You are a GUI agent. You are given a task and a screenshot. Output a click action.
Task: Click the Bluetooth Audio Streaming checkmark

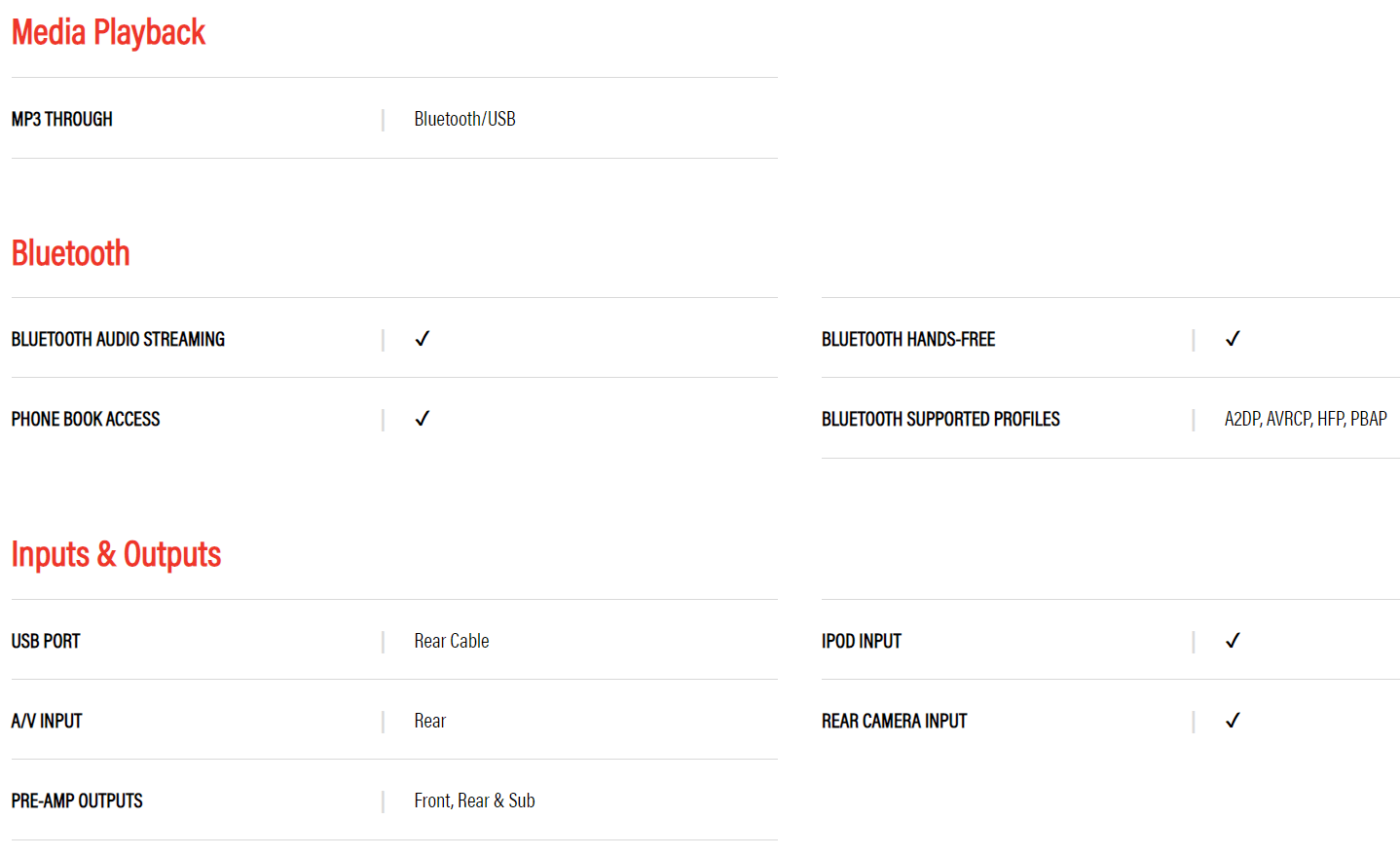point(423,339)
